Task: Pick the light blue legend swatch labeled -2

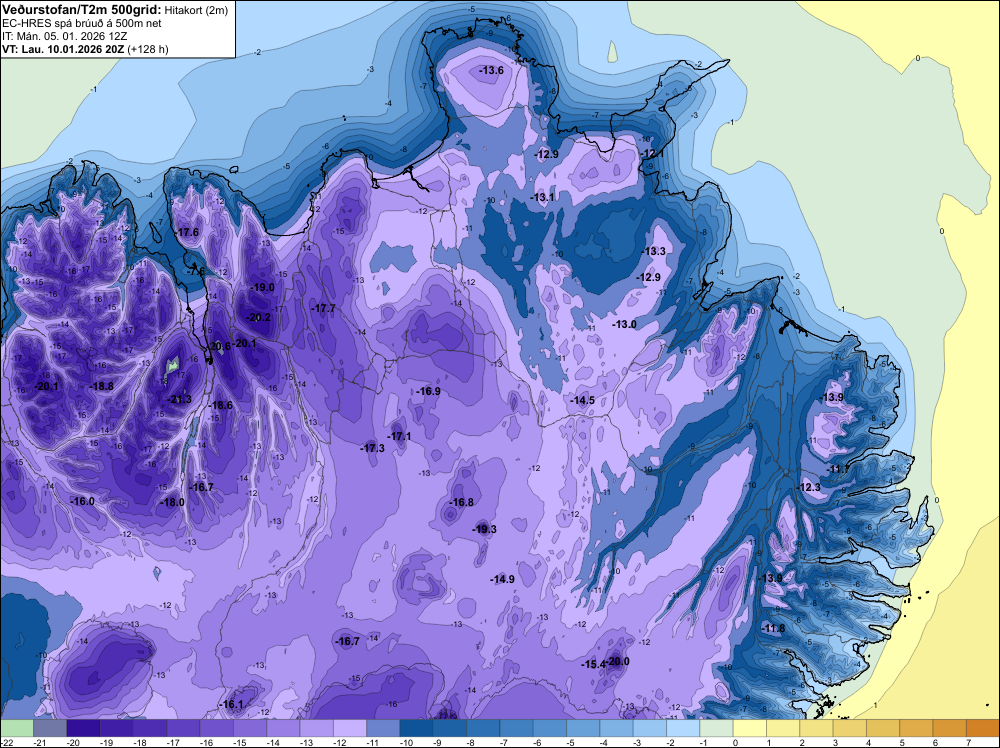Action: tap(683, 728)
